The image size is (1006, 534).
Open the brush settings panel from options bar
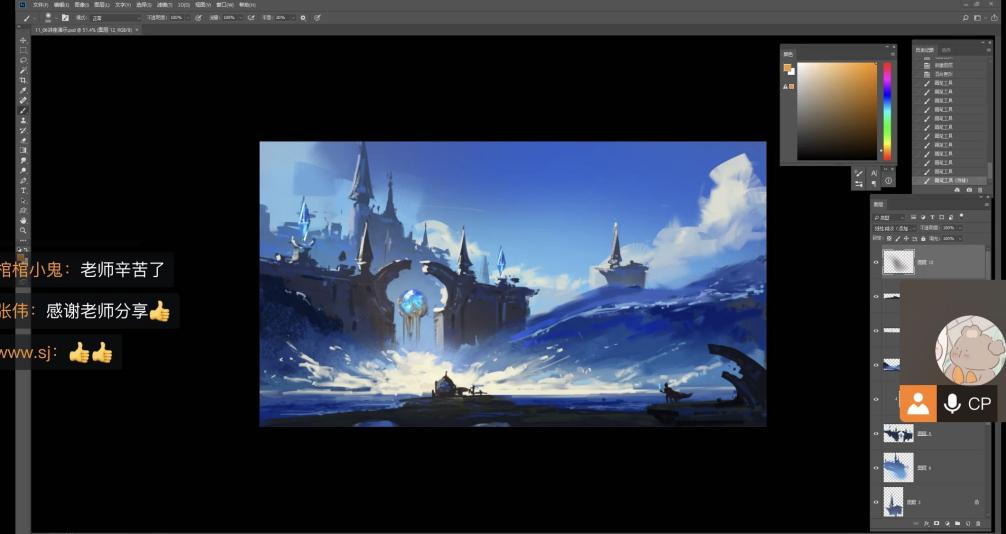65,18
